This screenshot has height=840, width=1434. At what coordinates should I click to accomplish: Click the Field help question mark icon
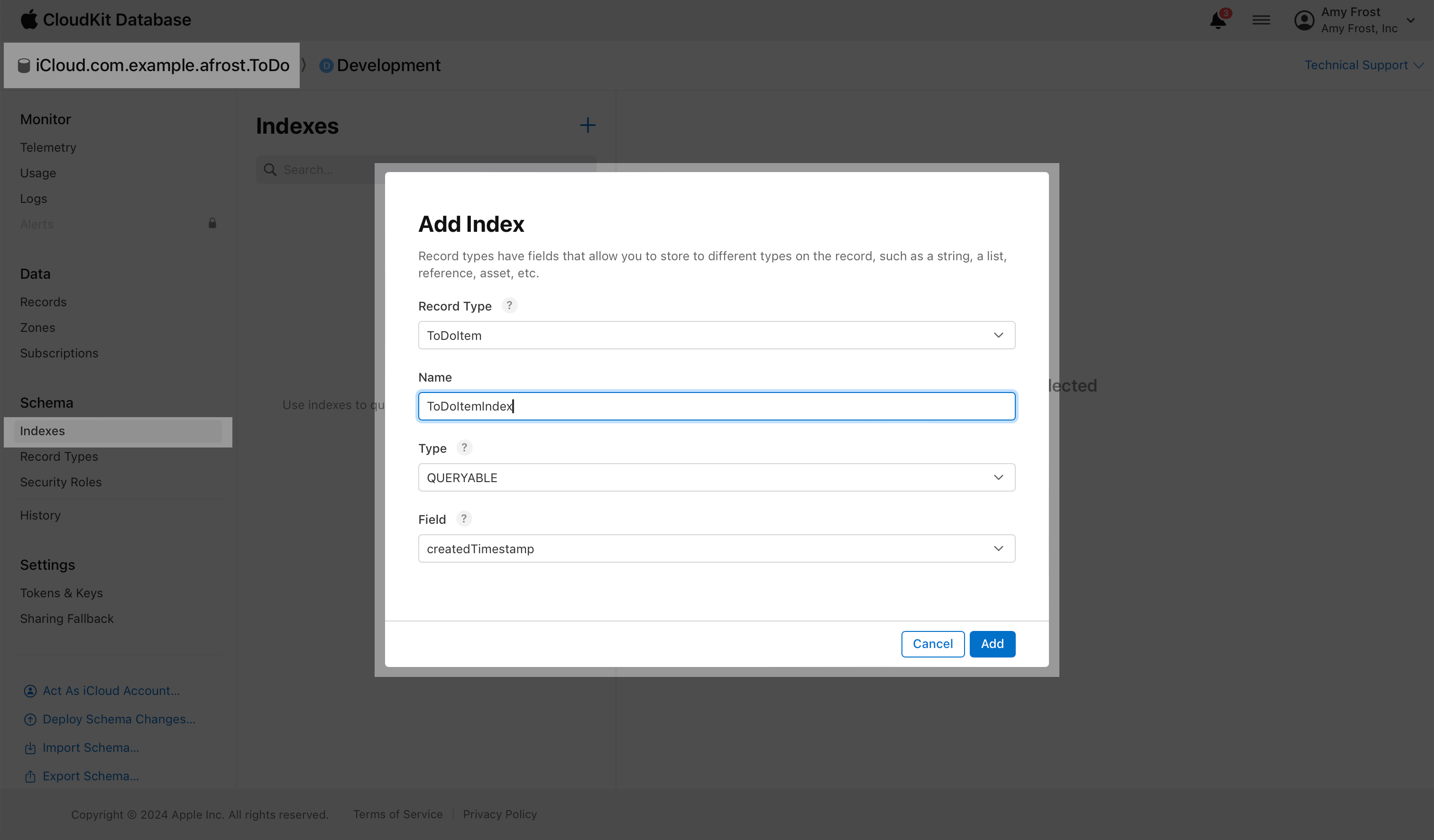[x=464, y=519]
